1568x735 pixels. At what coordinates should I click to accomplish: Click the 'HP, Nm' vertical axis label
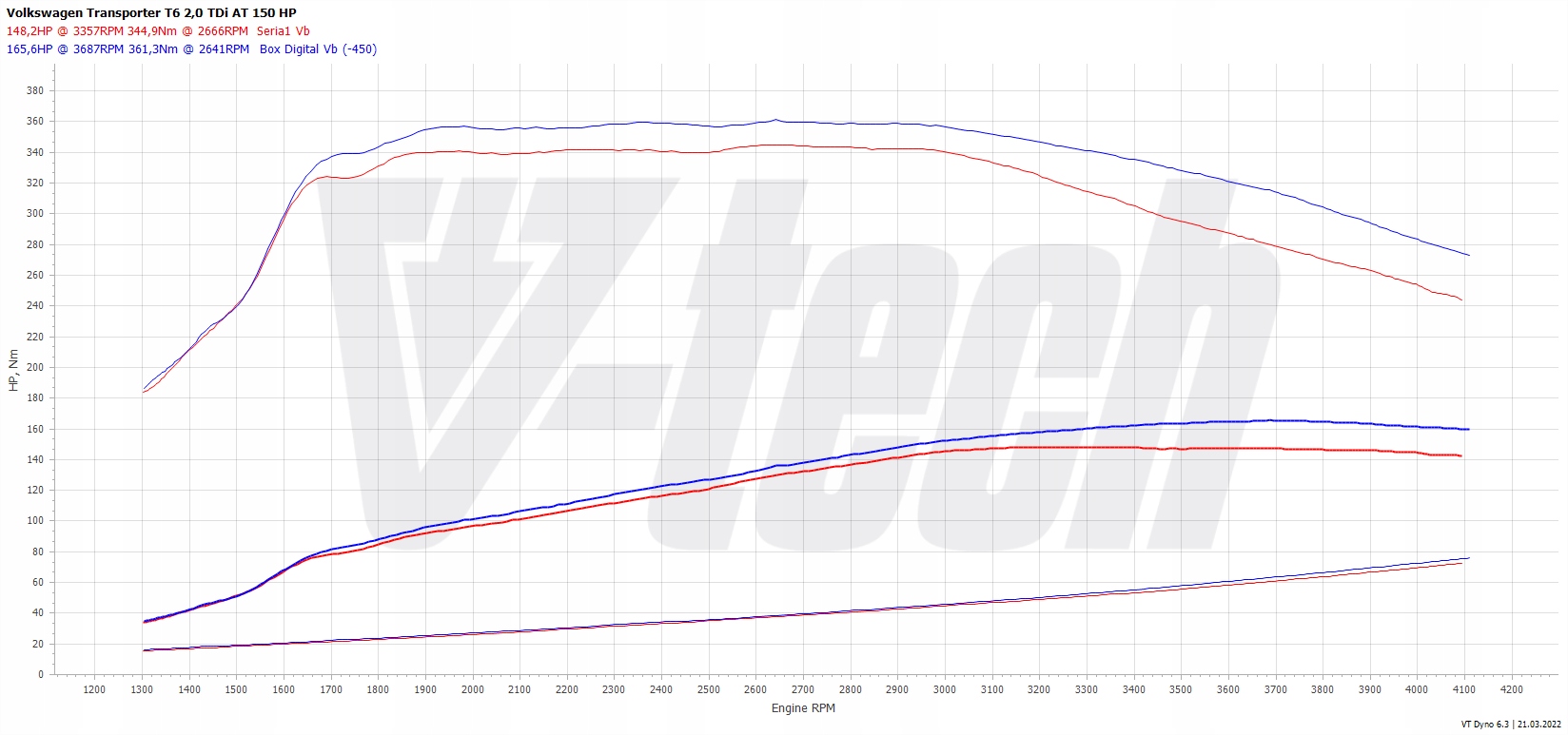(x=13, y=371)
